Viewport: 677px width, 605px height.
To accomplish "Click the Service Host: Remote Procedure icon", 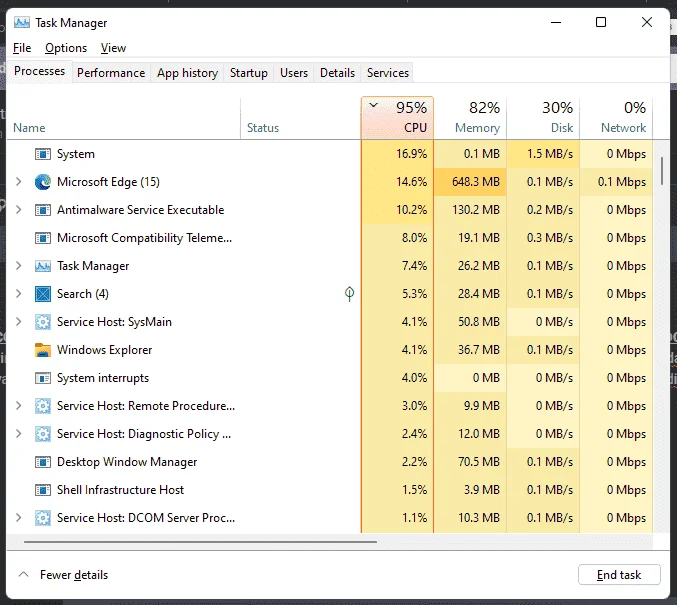I will [x=43, y=406].
